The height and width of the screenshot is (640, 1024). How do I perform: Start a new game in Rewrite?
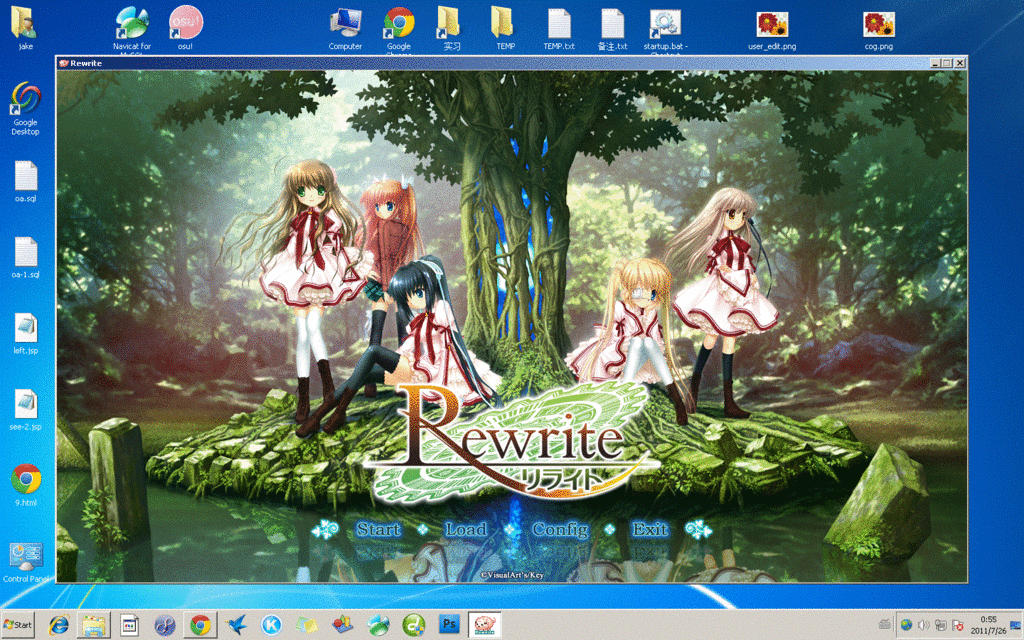click(x=378, y=529)
